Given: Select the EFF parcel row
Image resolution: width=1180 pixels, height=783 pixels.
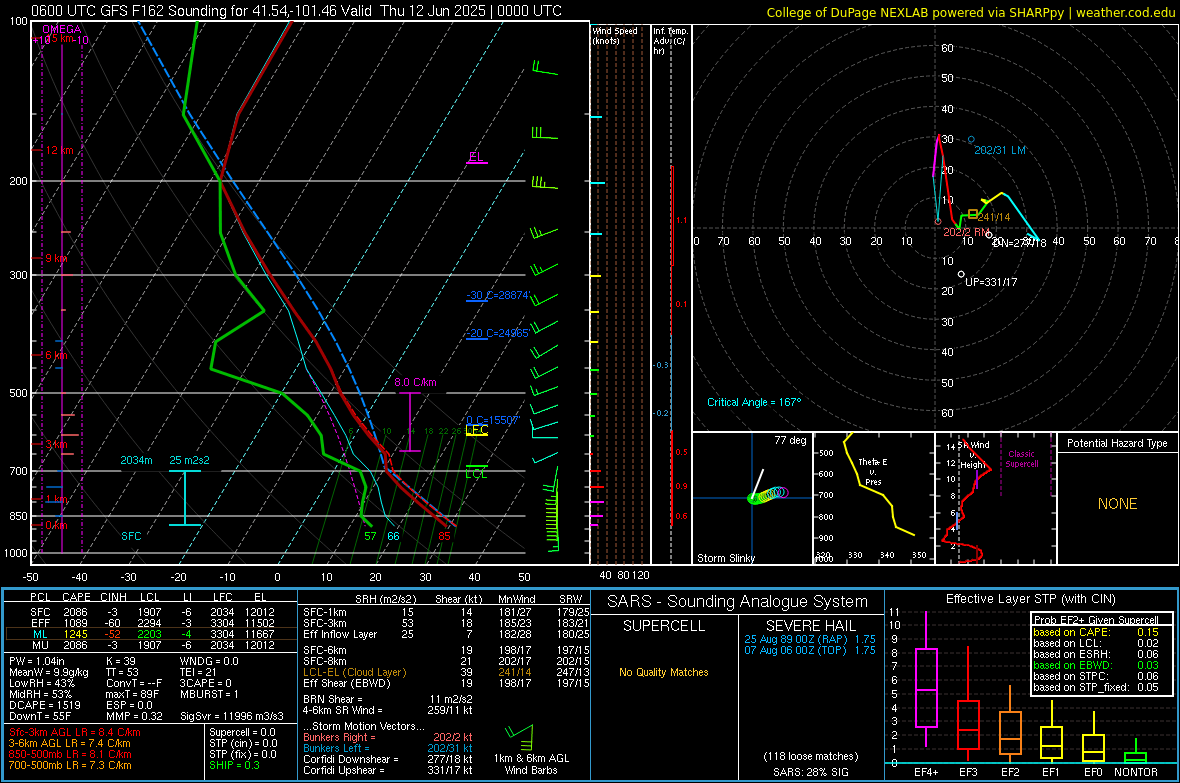Looking at the screenshot, I should [x=151, y=623].
